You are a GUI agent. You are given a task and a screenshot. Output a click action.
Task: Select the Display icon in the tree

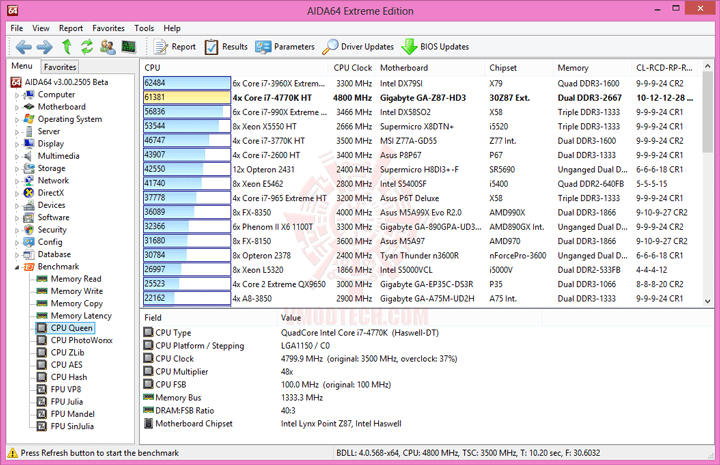click(x=29, y=144)
